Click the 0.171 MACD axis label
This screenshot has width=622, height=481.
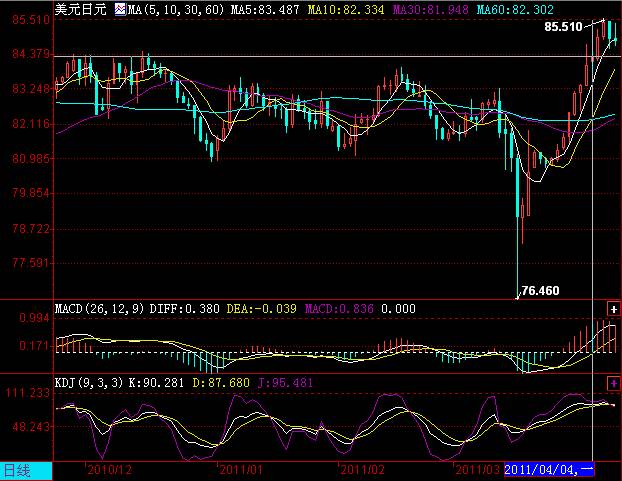(x=35, y=346)
